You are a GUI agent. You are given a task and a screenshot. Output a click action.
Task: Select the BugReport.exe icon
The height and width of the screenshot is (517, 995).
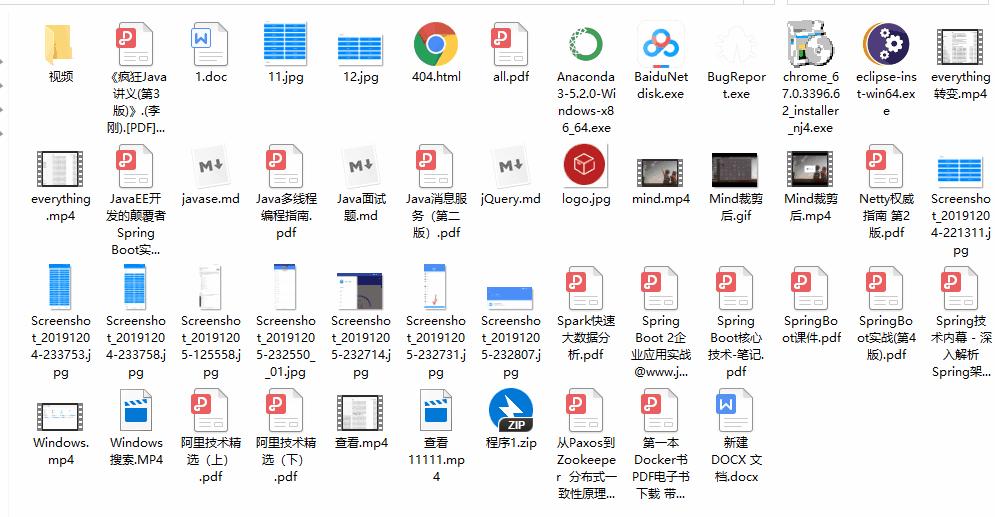[x=735, y=44]
